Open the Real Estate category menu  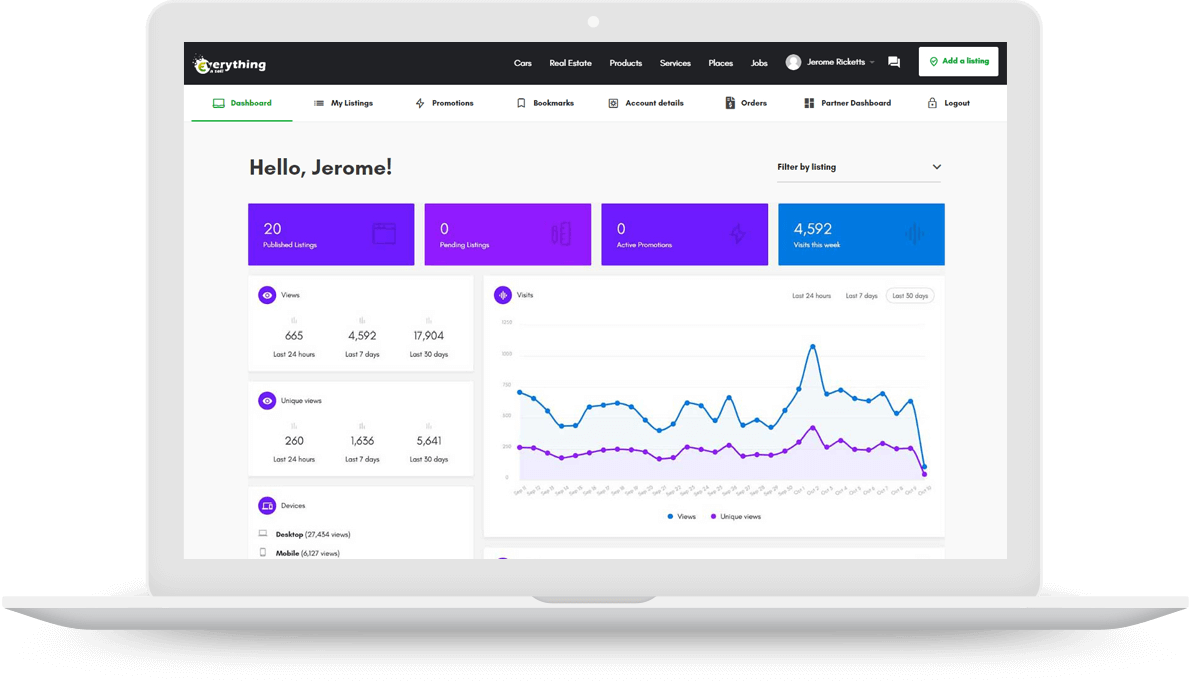pos(570,63)
